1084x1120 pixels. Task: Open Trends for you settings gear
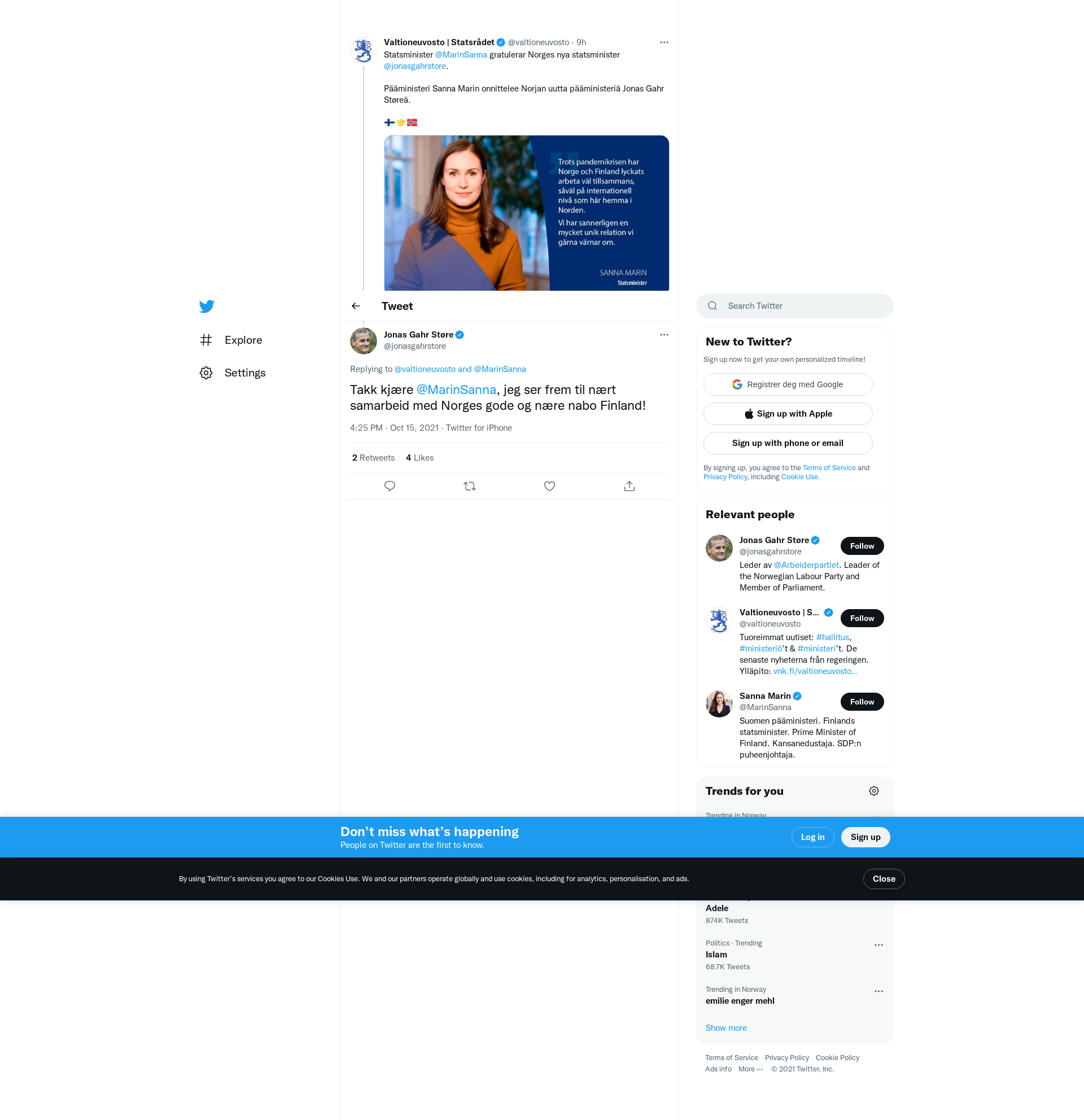874,791
